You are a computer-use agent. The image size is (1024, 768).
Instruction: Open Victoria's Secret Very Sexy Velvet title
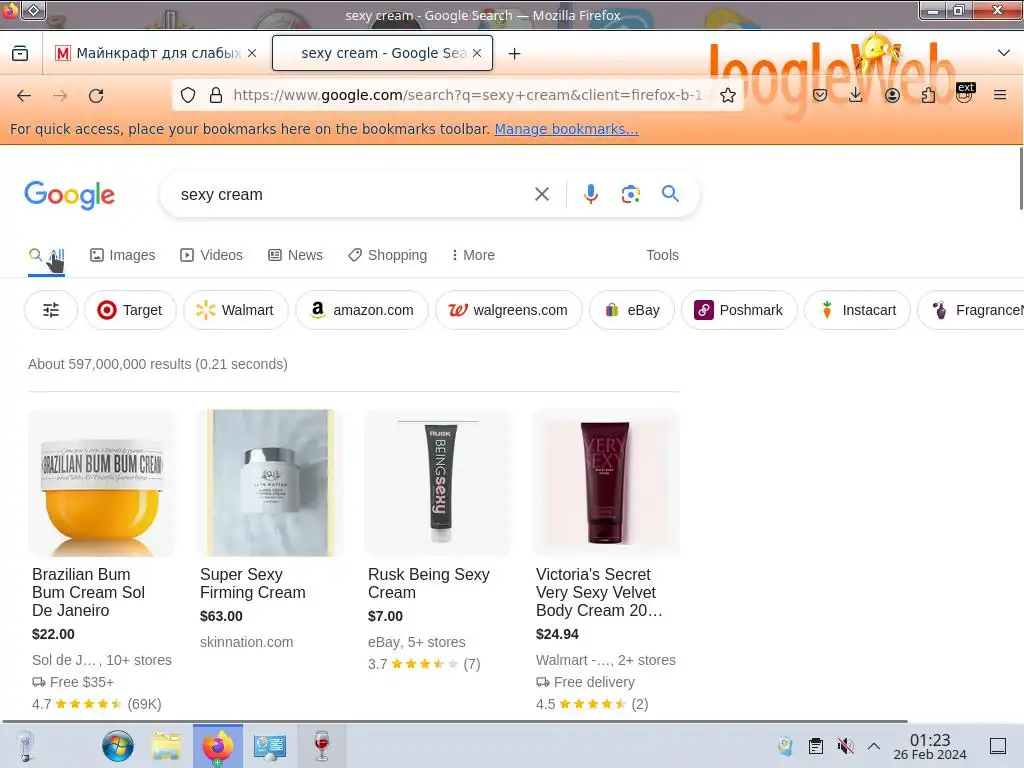599,592
